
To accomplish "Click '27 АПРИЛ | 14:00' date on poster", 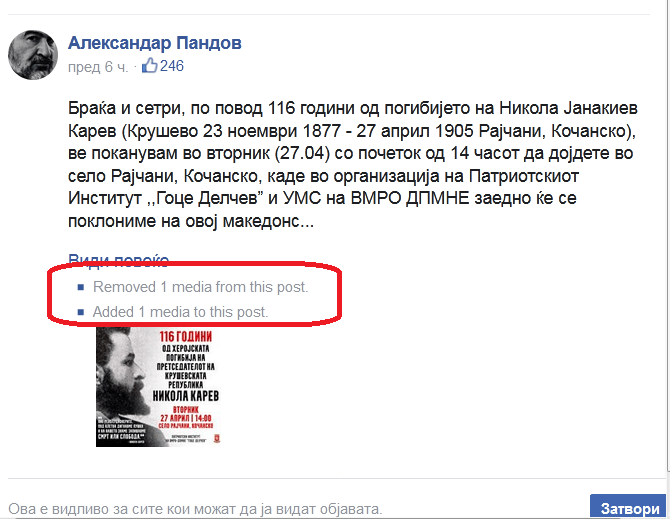I will [186, 418].
